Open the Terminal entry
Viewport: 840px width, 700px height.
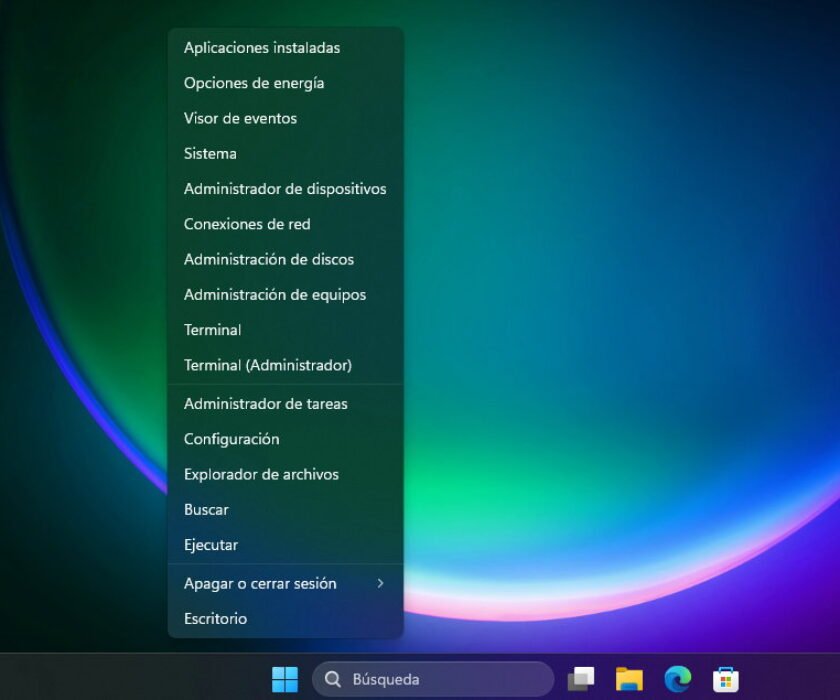(x=286, y=330)
